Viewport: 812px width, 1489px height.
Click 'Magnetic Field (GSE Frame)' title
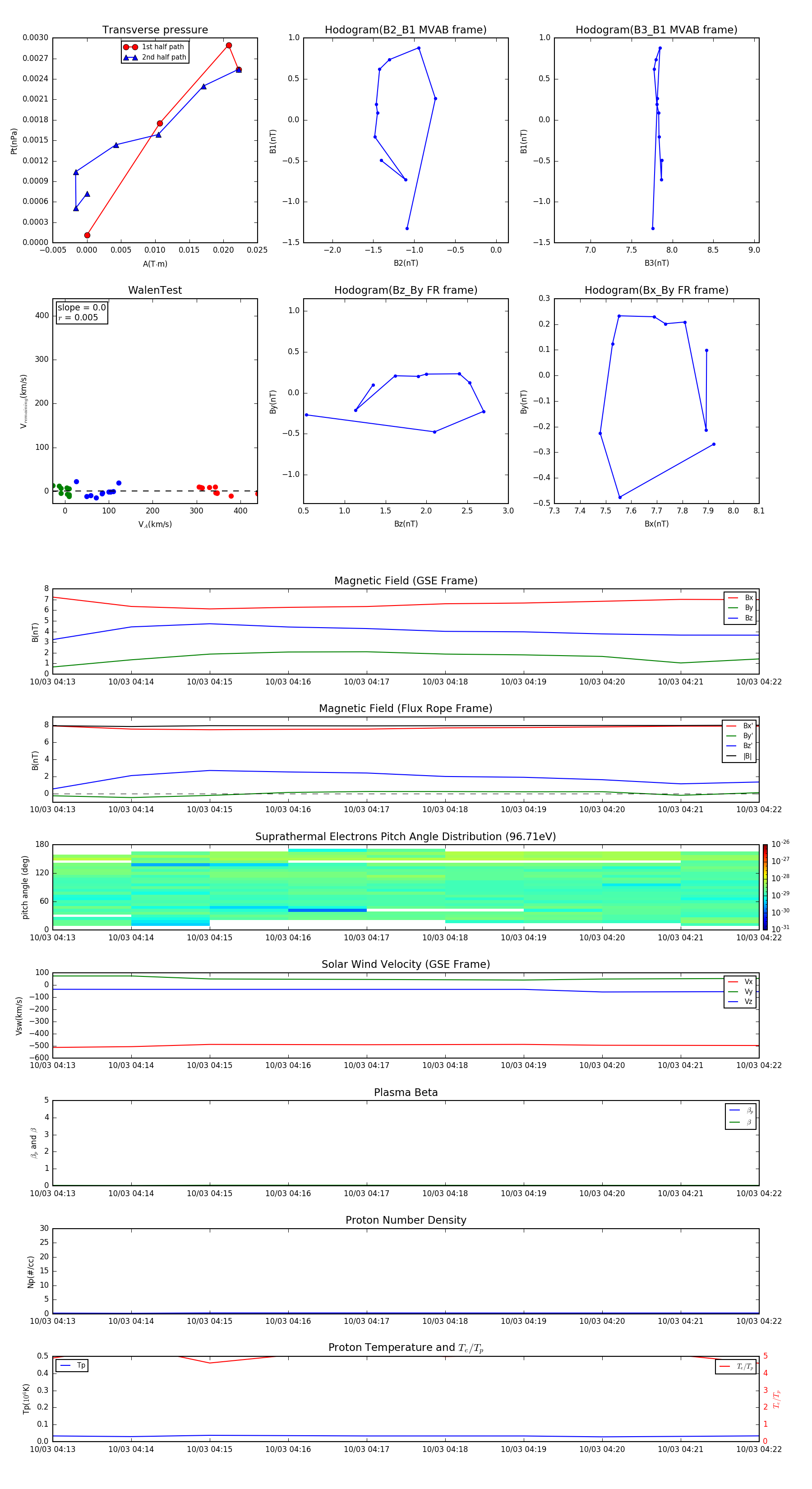(x=406, y=581)
